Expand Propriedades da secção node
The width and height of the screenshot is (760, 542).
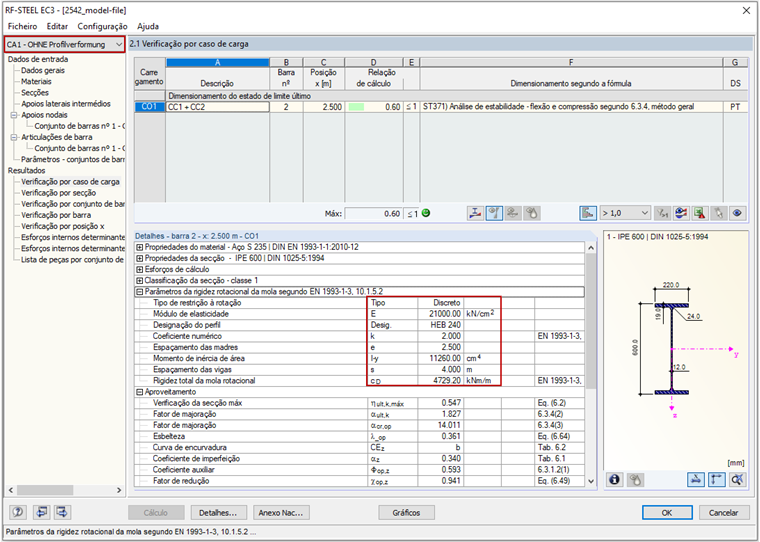pos(140,258)
